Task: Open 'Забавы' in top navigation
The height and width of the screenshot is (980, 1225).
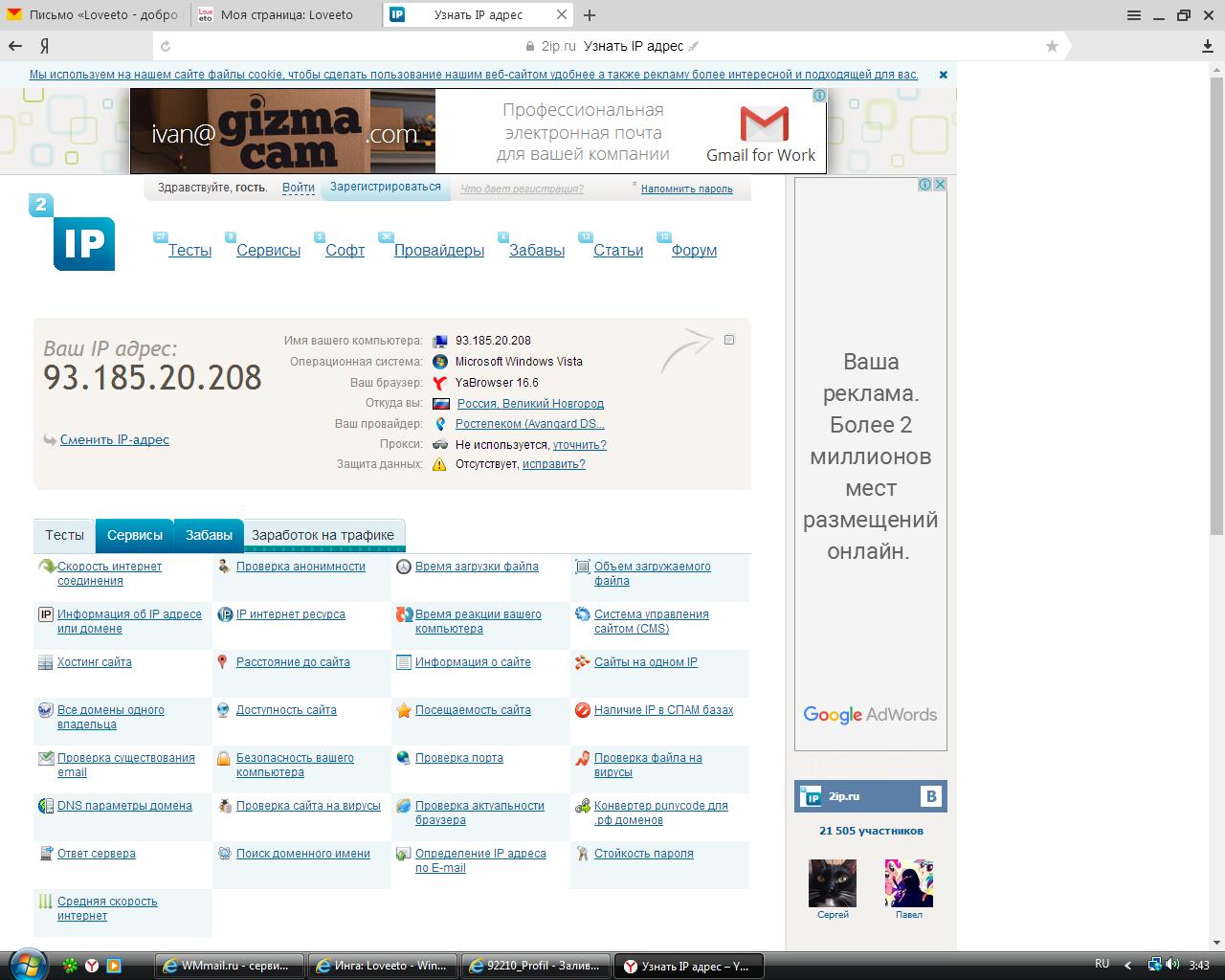Action: click(537, 250)
